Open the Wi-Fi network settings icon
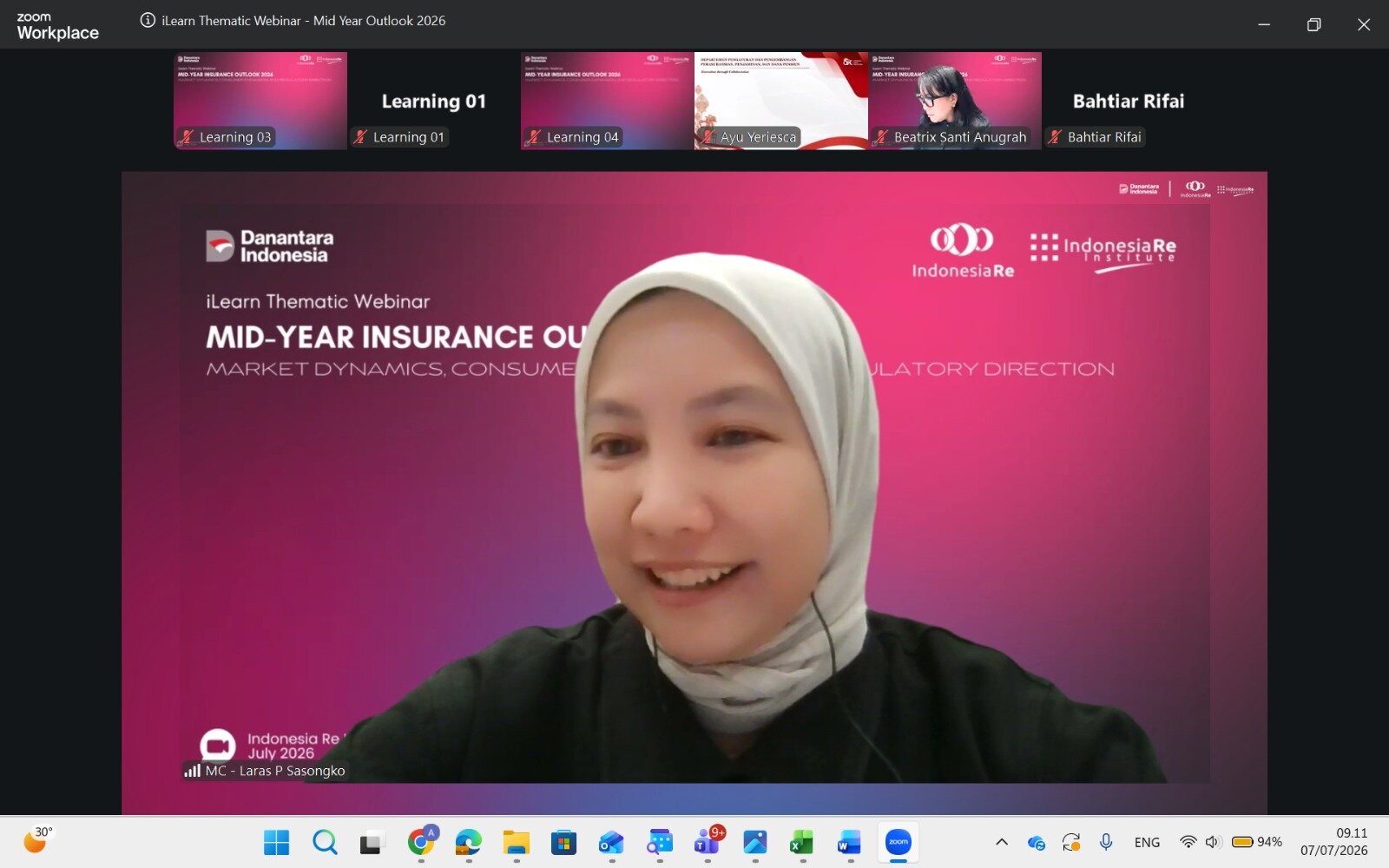Screen dimensions: 1389x868 coord(1188,842)
